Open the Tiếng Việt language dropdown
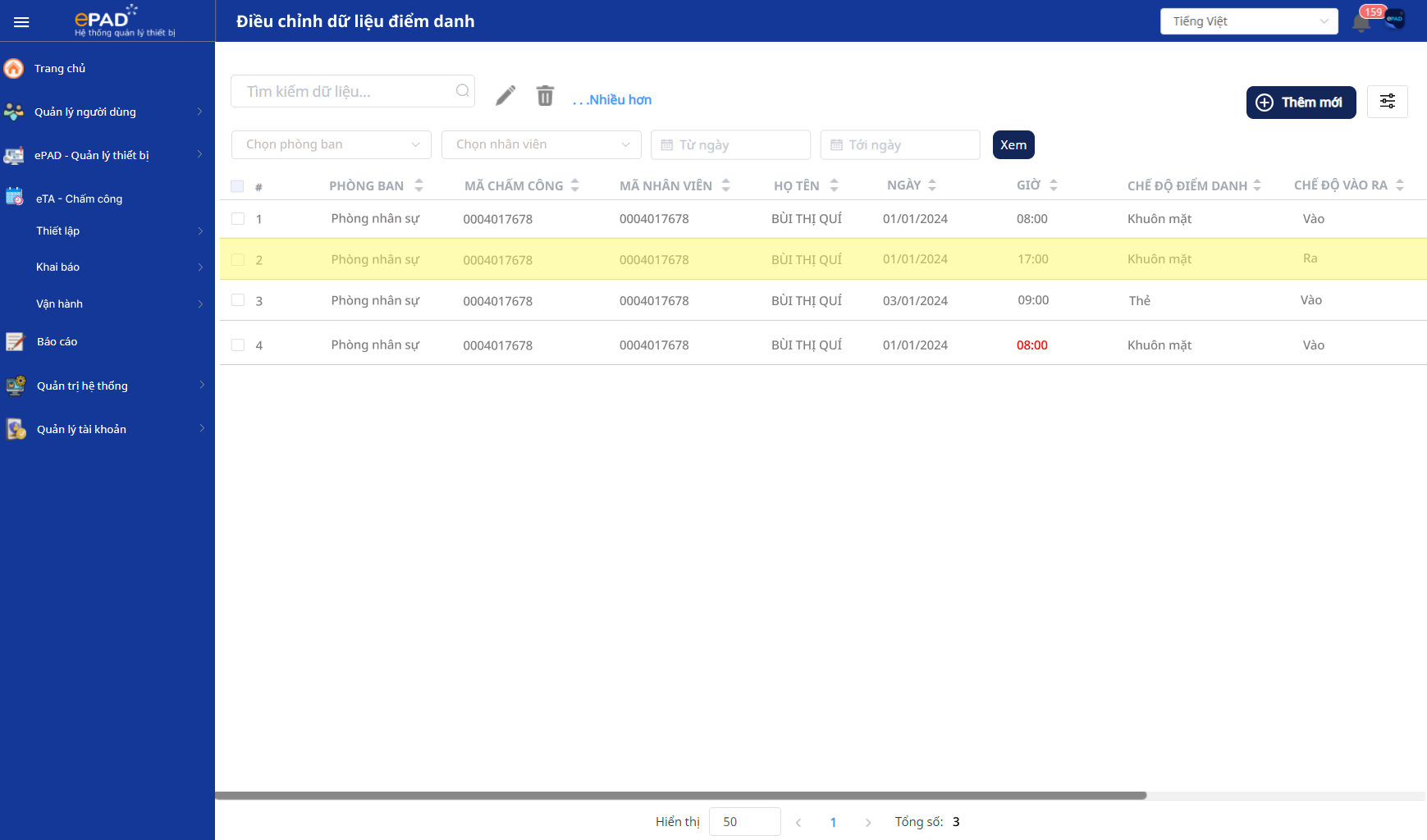Image resolution: width=1427 pixels, height=840 pixels. [x=1249, y=21]
